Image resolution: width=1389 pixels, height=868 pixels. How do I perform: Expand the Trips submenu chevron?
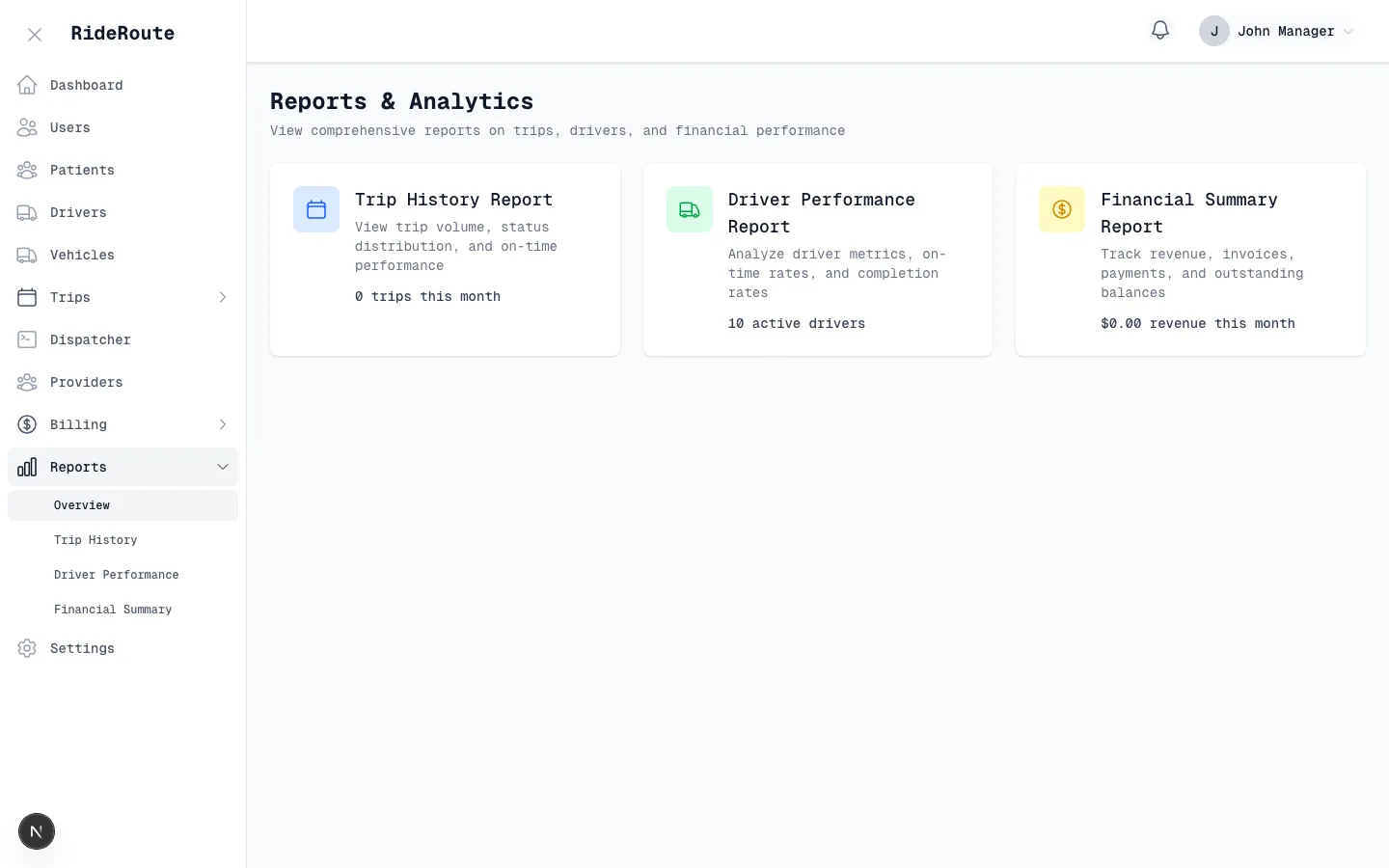pyautogui.click(x=223, y=297)
